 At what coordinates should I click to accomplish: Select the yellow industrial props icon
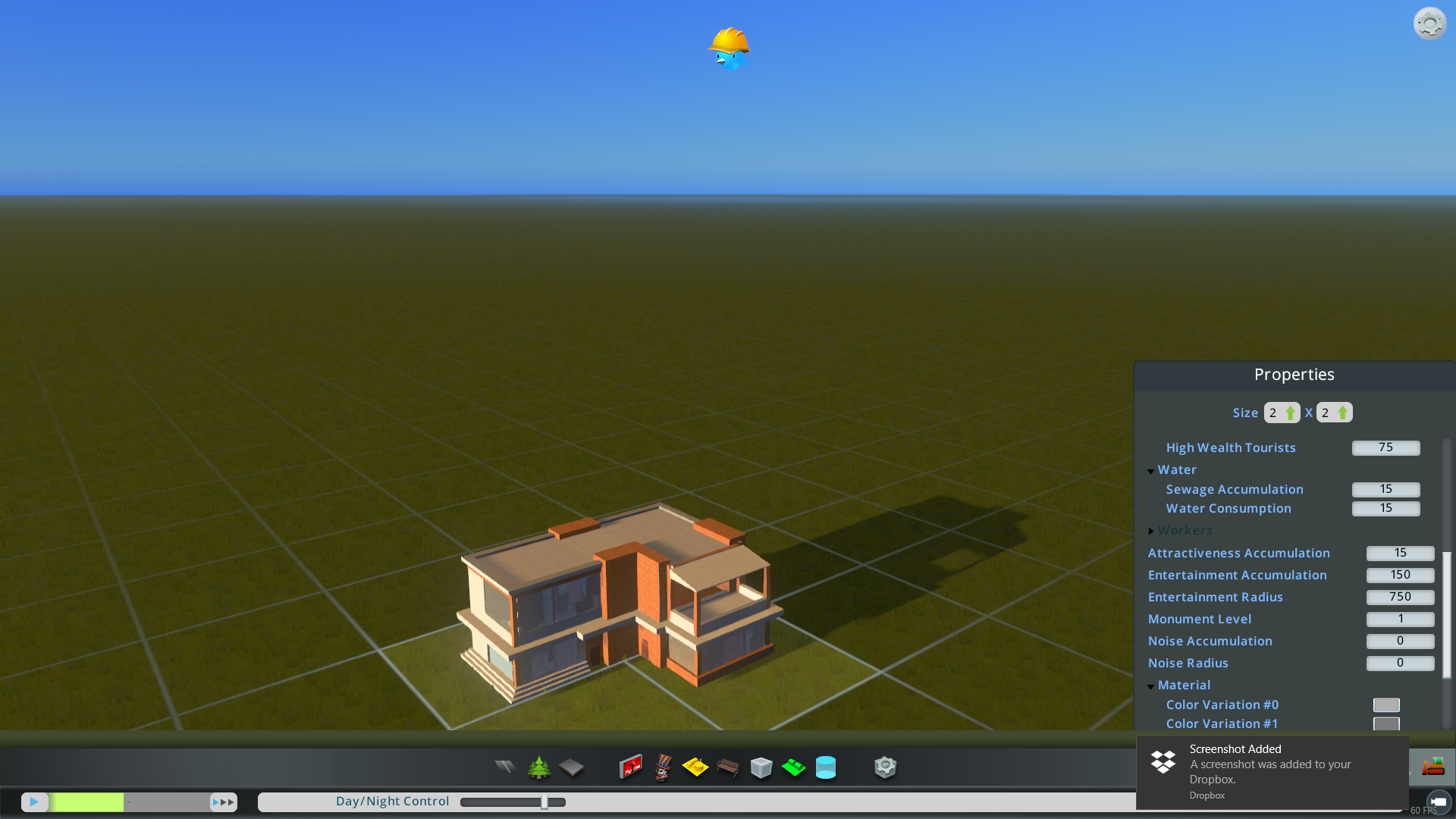coord(695,767)
